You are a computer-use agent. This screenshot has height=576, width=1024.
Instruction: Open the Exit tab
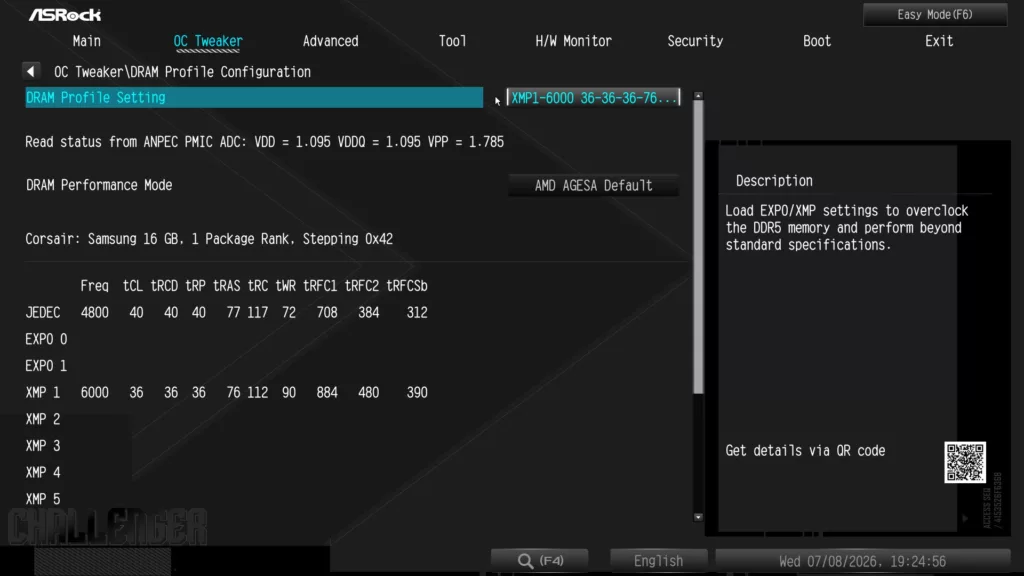pos(939,41)
